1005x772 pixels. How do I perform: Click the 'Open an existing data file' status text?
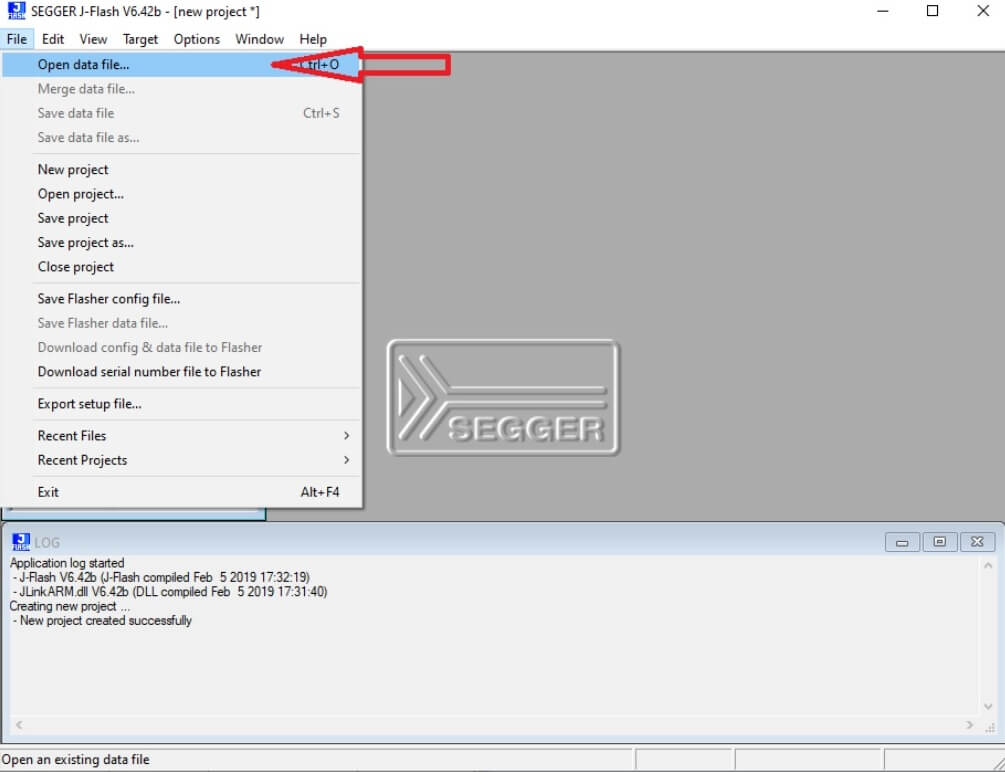[76, 760]
